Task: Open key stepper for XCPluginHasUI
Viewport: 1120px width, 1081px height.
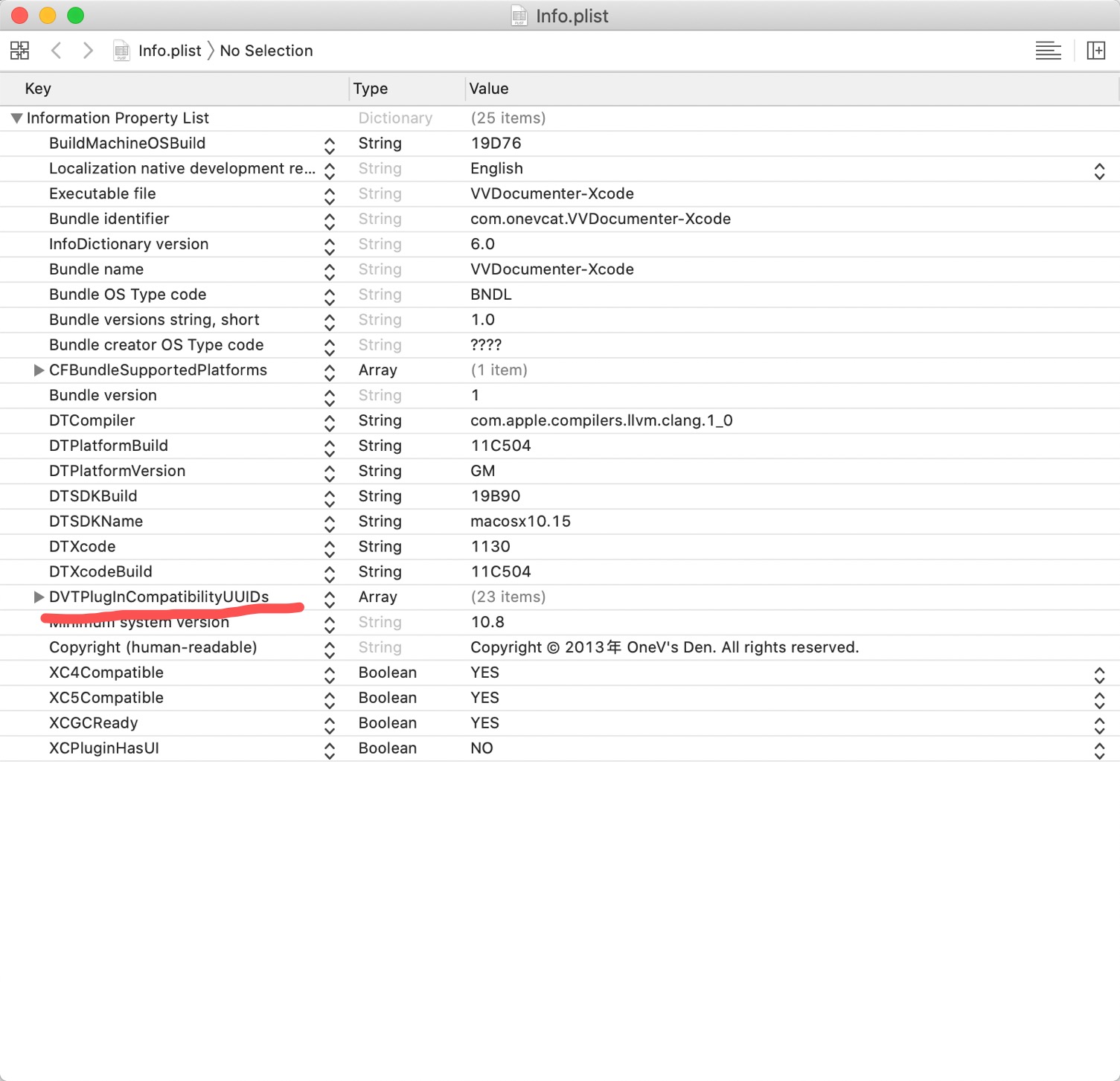Action: [x=330, y=751]
